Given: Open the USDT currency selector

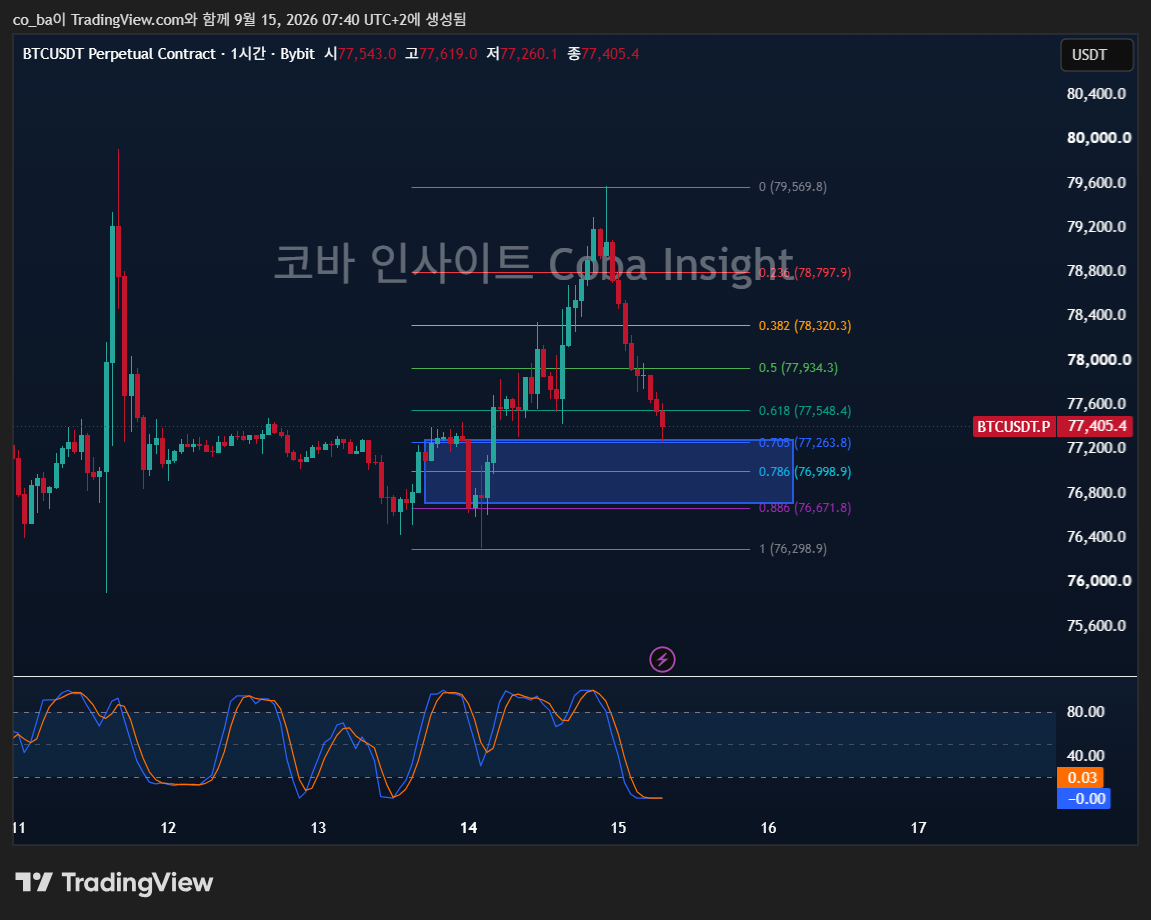Looking at the screenshot, I should 1097,55.
